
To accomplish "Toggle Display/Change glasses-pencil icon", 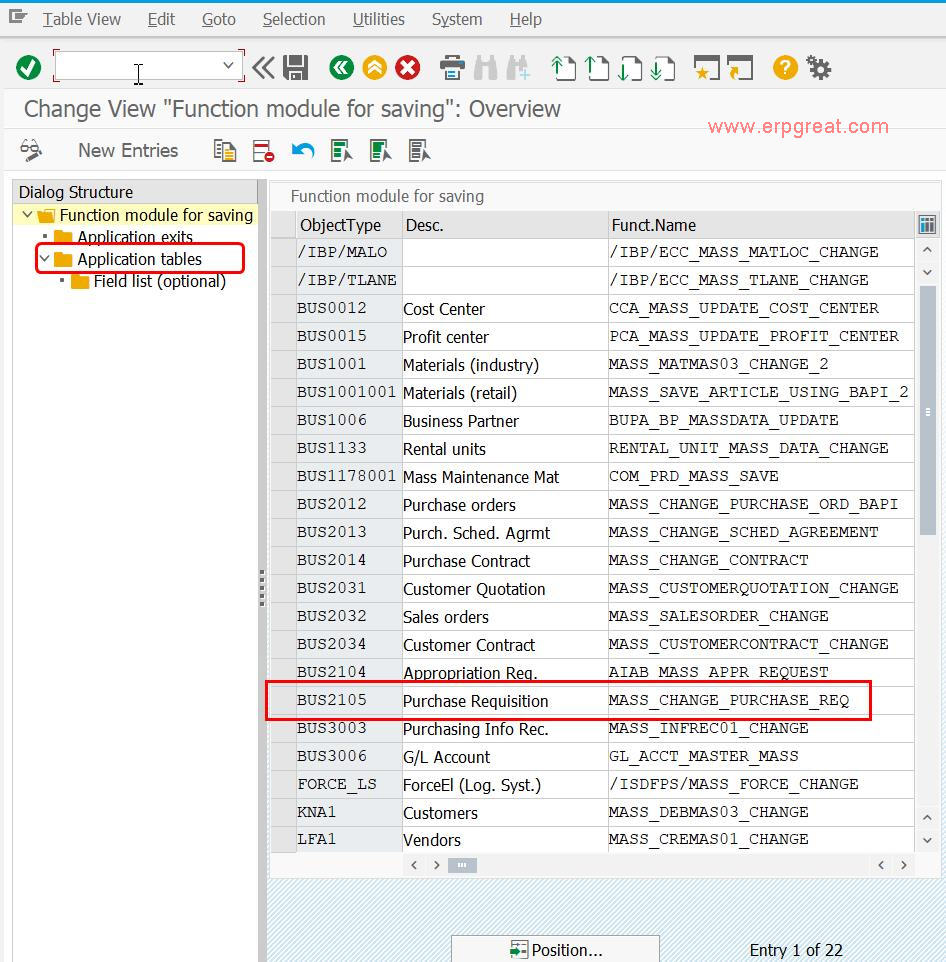I will [31, 150].
